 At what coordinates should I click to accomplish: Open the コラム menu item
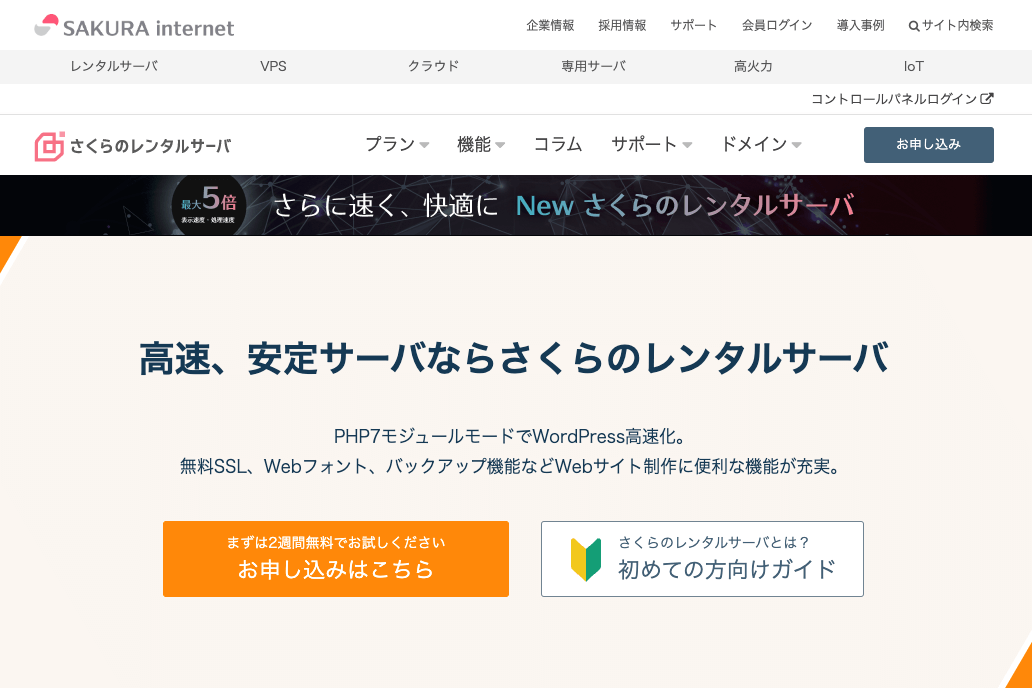[557, 144]
